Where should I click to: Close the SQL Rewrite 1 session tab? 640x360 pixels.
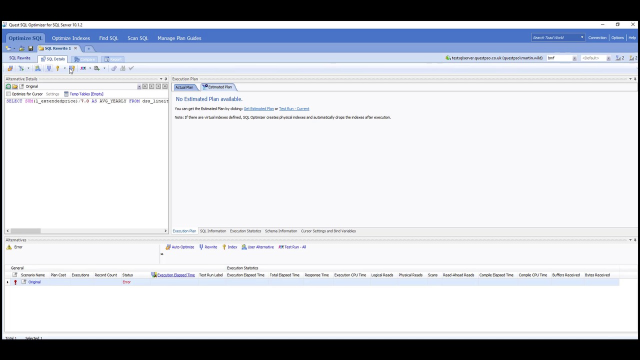76,48
